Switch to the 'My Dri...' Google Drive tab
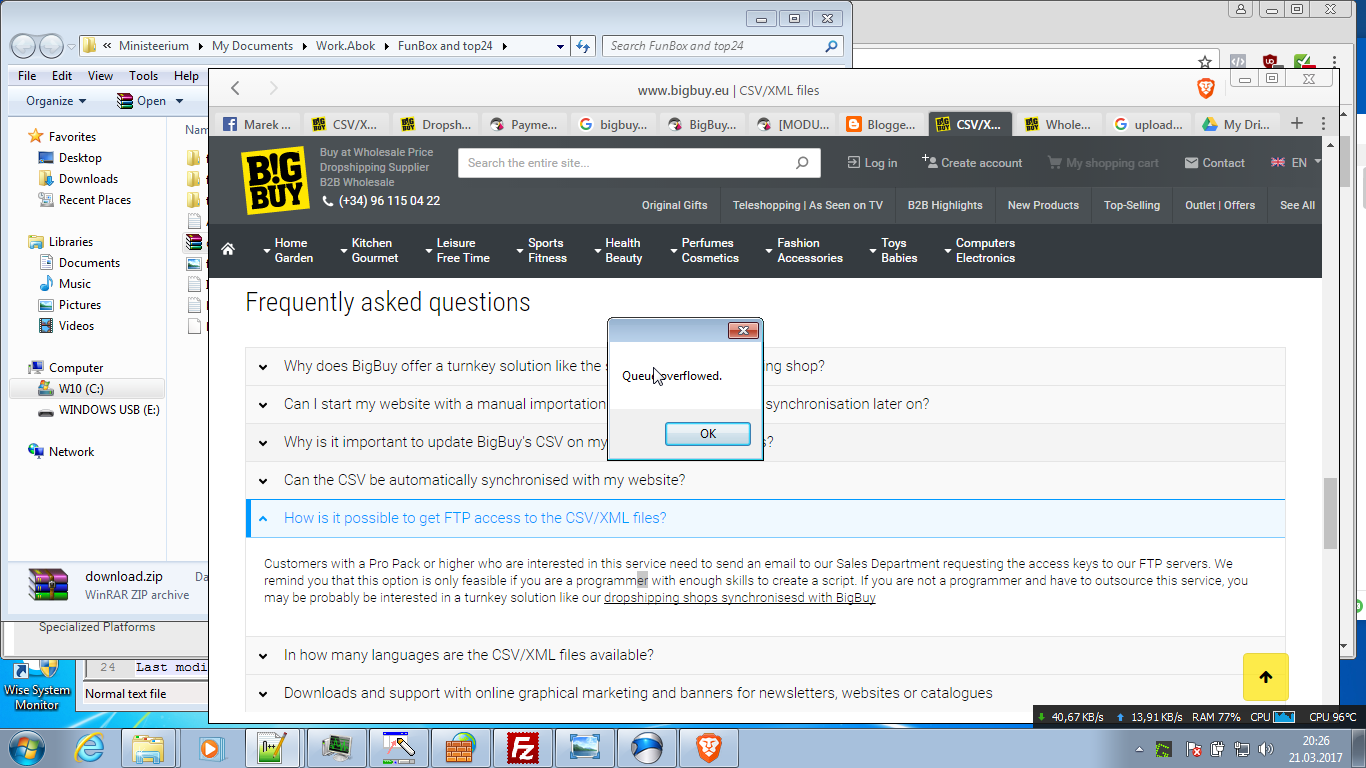 point(1236,124)
